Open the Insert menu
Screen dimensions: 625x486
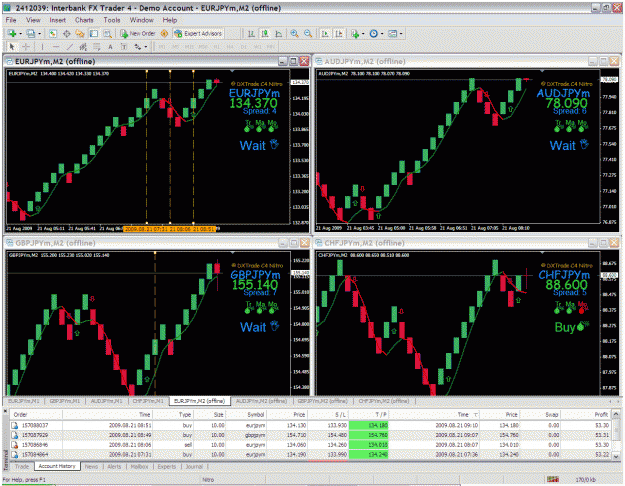coord(57,20)
